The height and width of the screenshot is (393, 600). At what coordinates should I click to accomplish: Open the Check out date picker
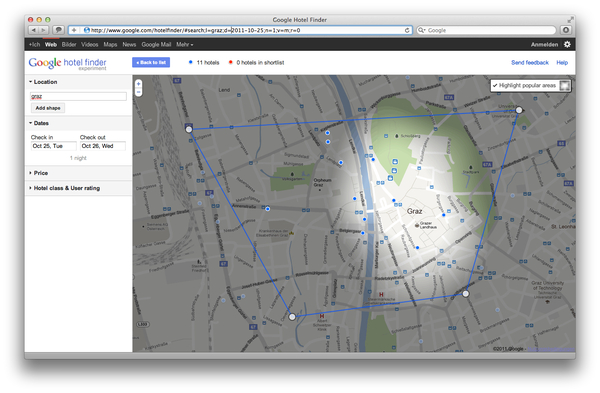pos(103,146)
